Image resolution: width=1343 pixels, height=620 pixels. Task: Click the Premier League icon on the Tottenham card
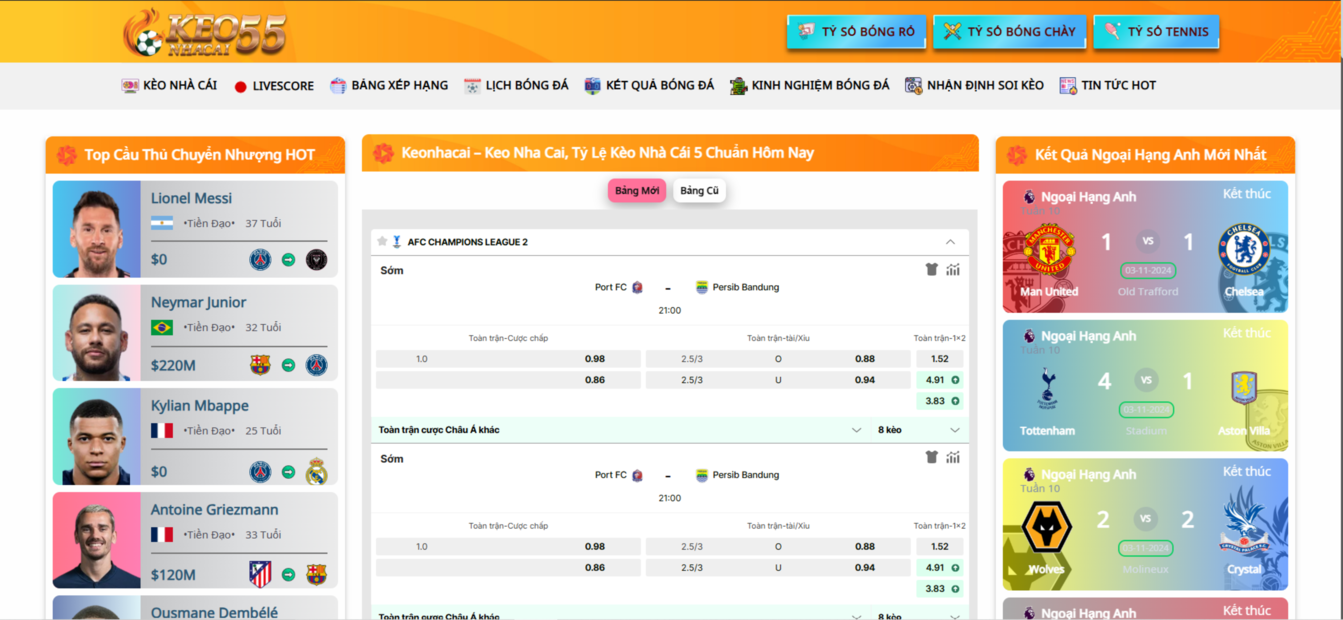[1029, 336]
